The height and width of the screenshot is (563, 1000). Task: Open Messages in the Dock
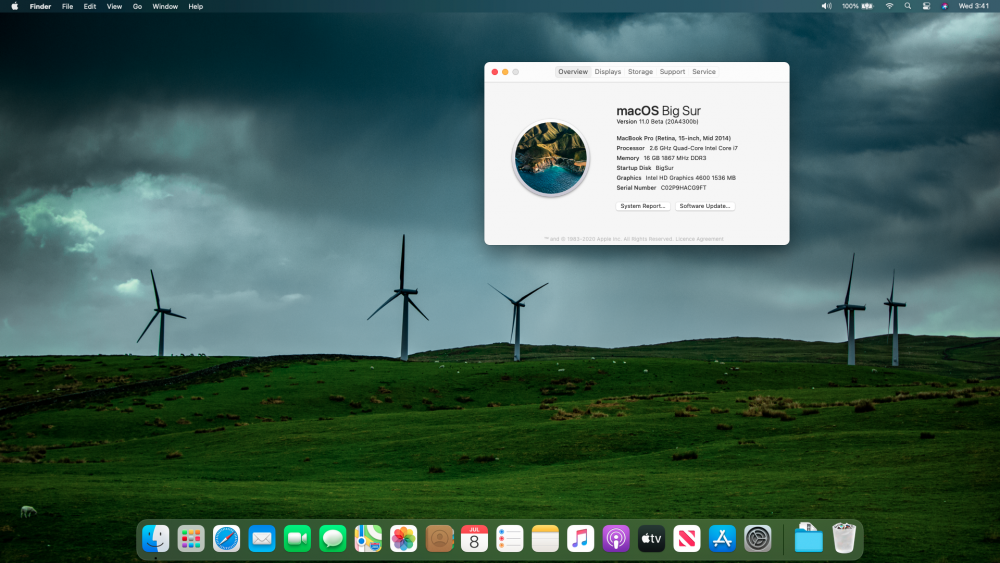332,539
